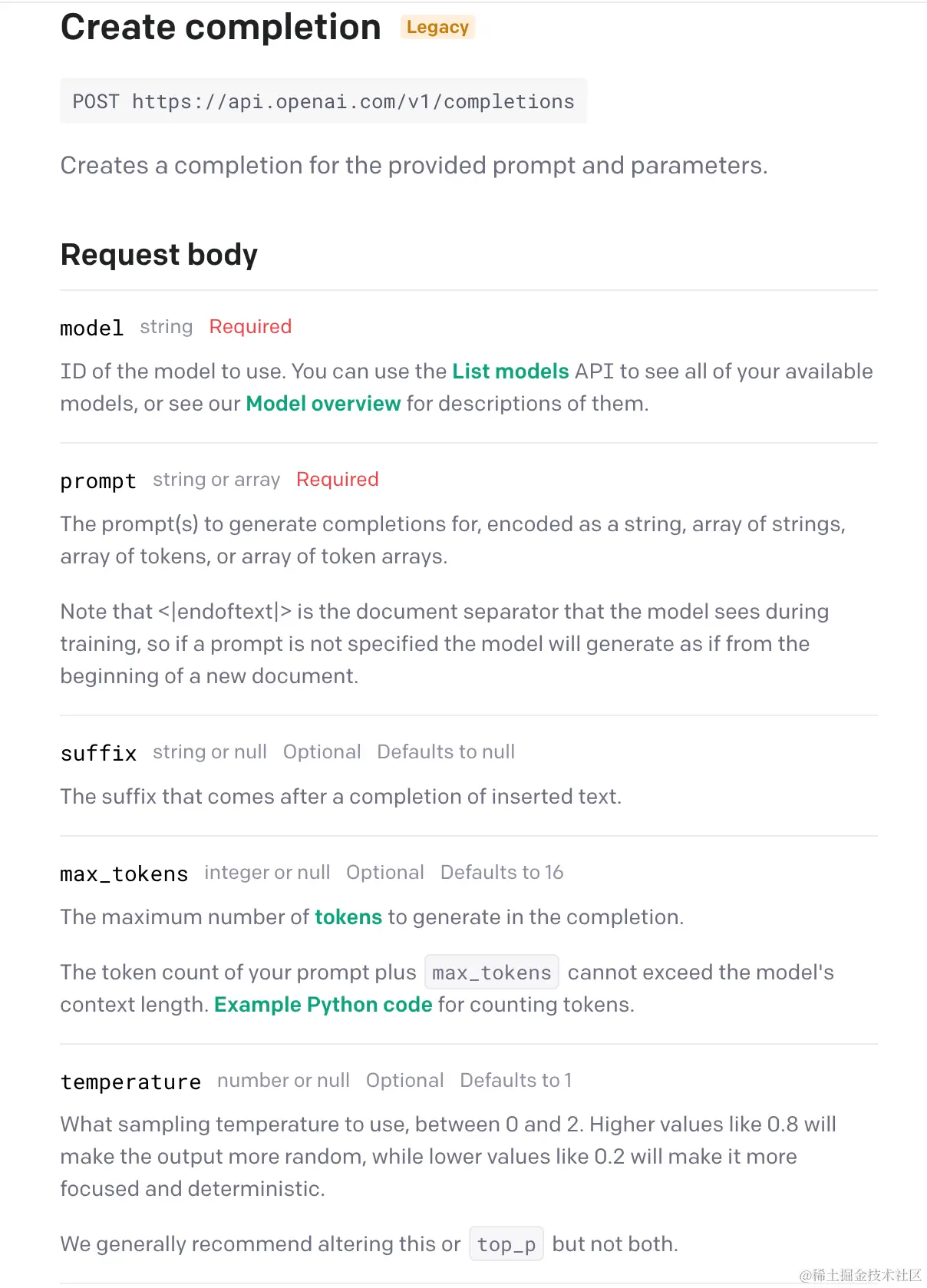Select the Request body section heading

[x=159, y=255]
